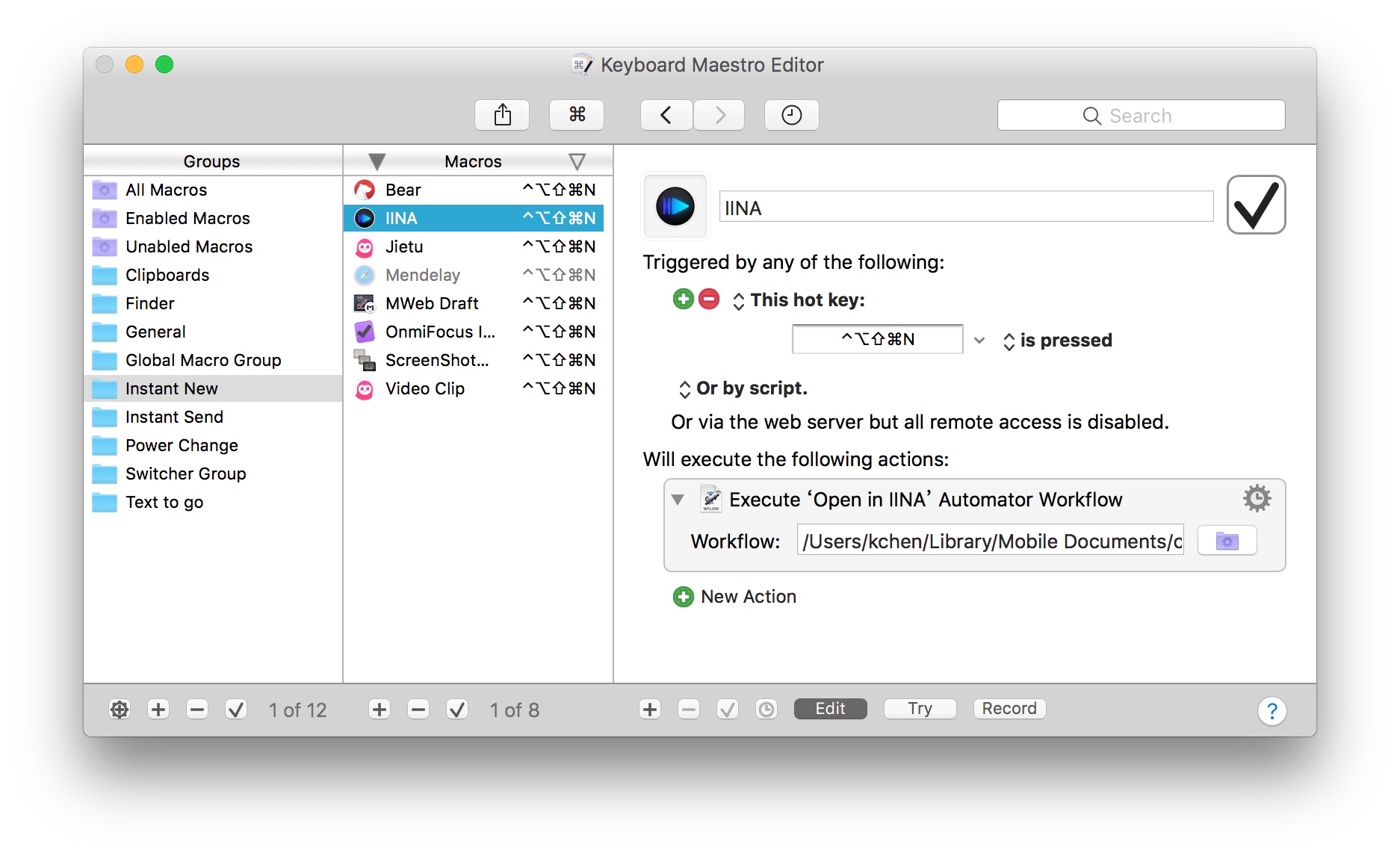Image resolution: width=1400 pixels, height=856 pixels.
Task: Open the action gear menu
Action: (x=1257, y=498)
